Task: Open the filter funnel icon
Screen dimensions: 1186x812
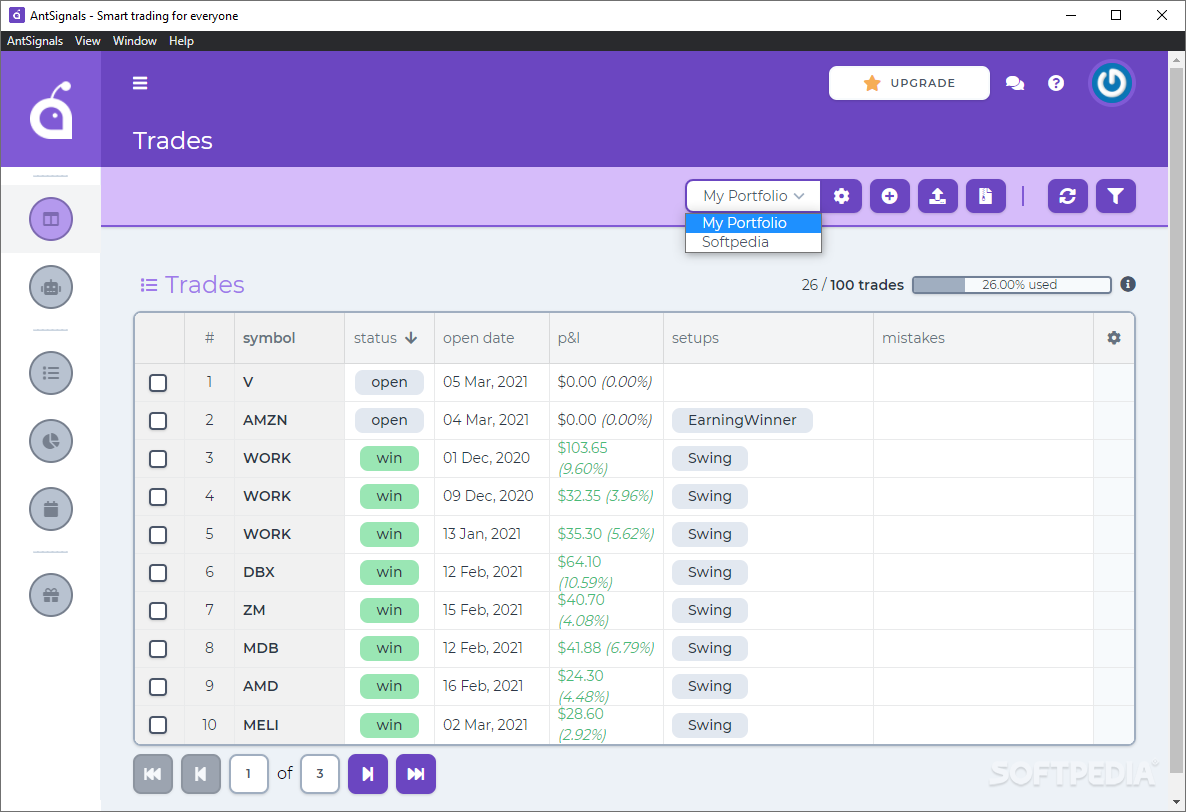Action: tap(1116, 197)
